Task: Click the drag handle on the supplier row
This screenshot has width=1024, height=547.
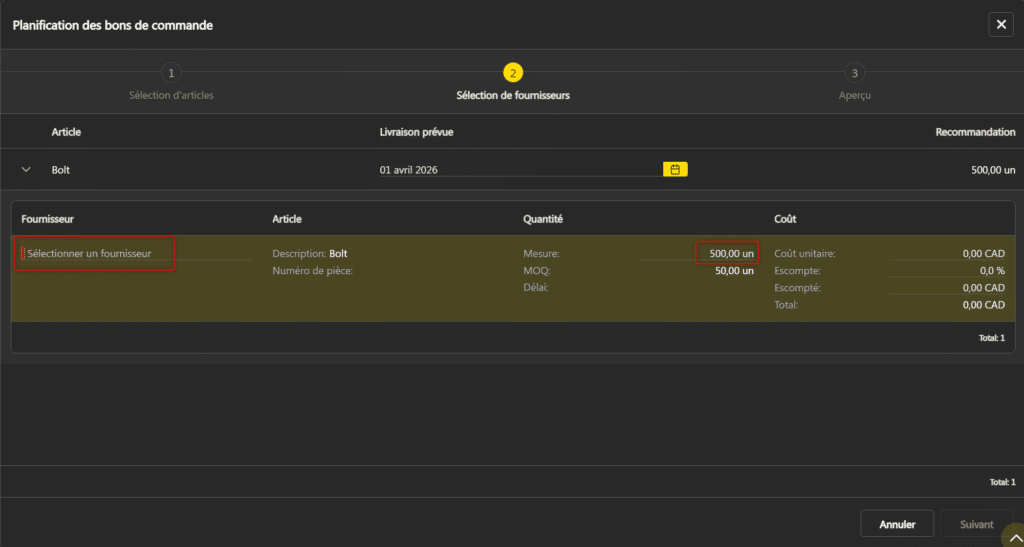Action: (22, 254)
